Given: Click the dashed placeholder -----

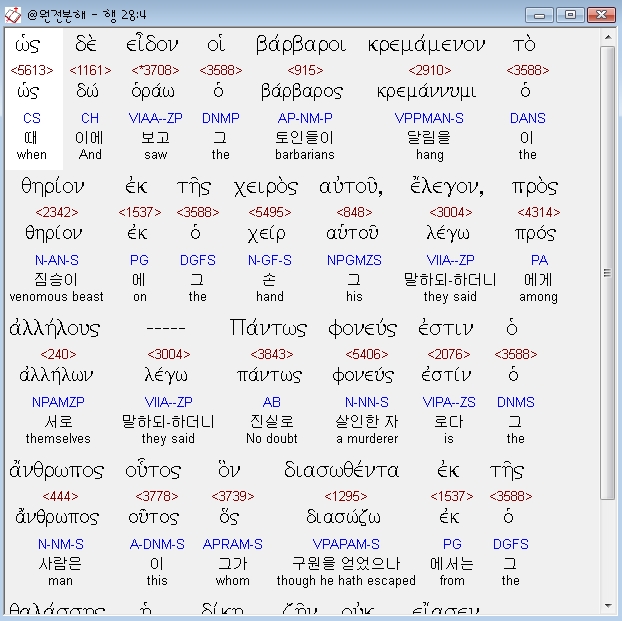Looking at the screenshot, I should click(166, 329).
